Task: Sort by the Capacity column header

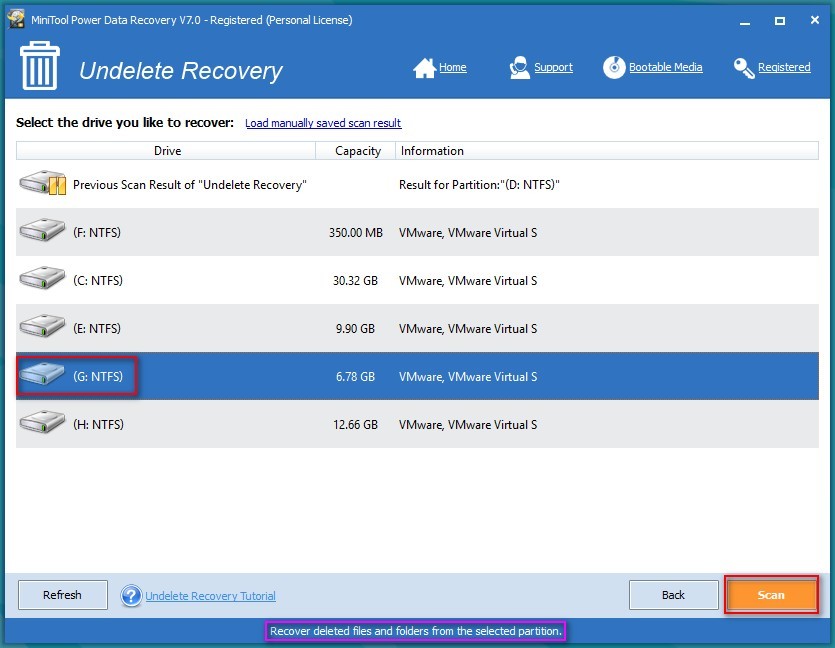Action: [356, 151]
